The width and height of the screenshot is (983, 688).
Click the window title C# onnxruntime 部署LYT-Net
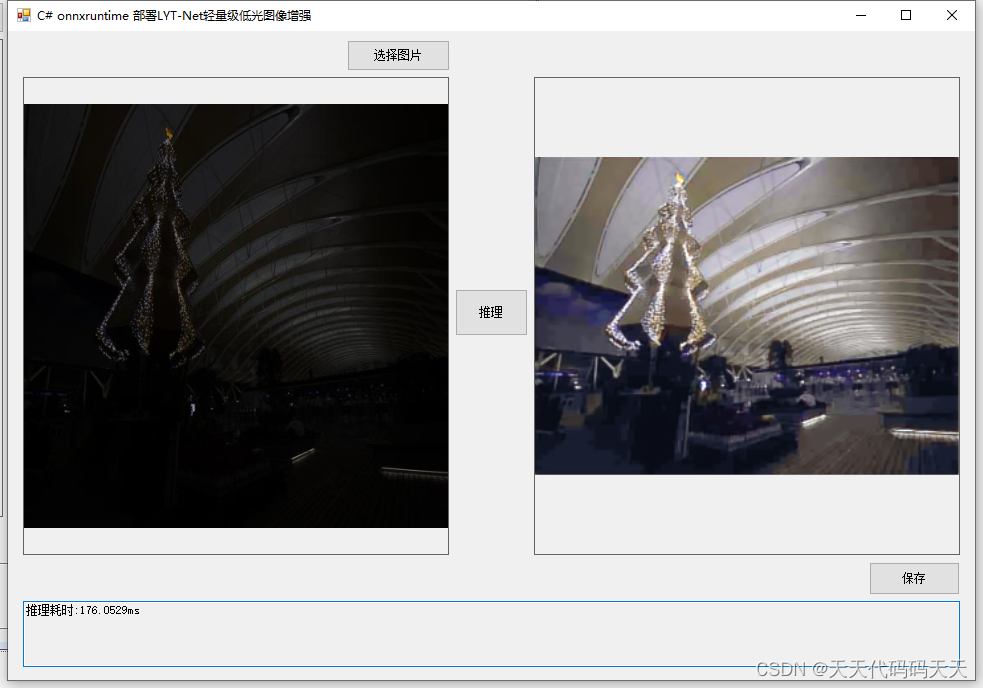coord(174,16)
